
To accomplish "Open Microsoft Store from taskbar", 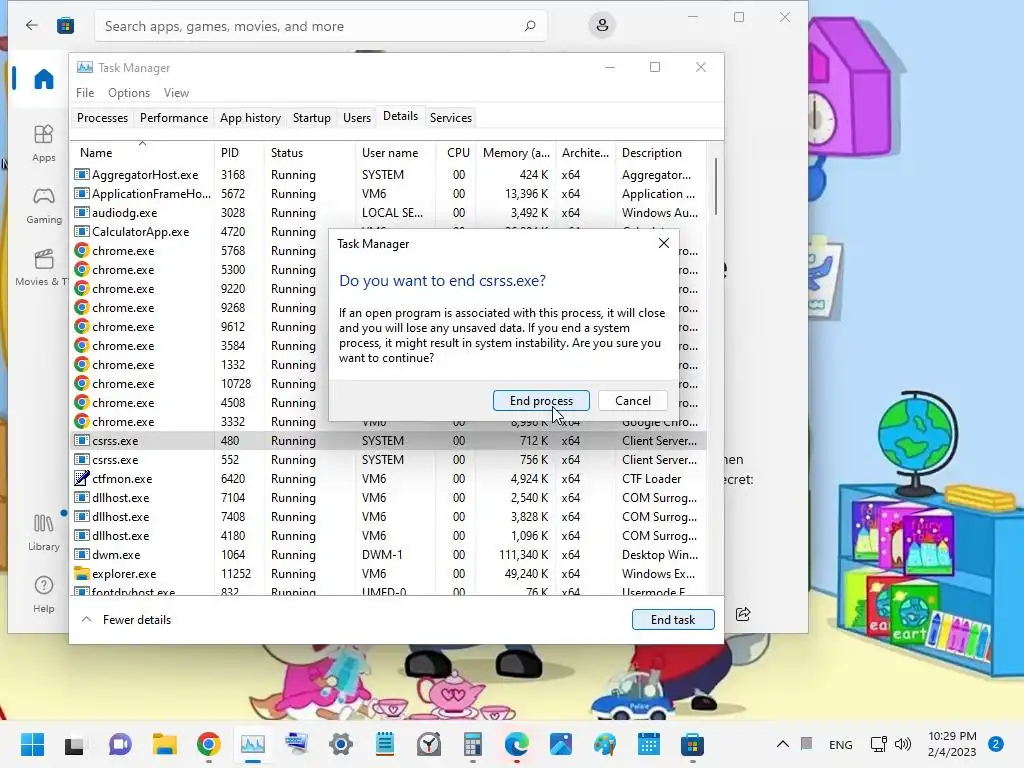I will point(692,744).
